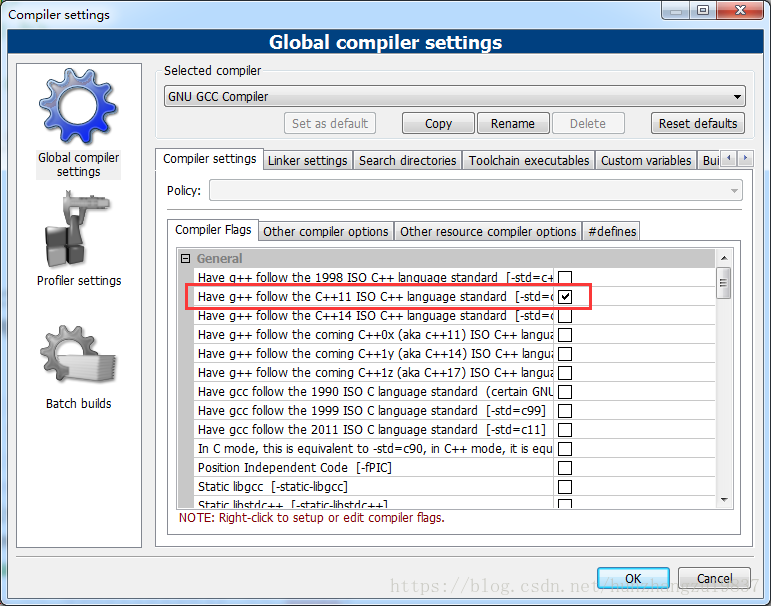Viewport: 771px width, 606px height.
Task: Click the Rename compiler button
Action: (x=513, y=123)
